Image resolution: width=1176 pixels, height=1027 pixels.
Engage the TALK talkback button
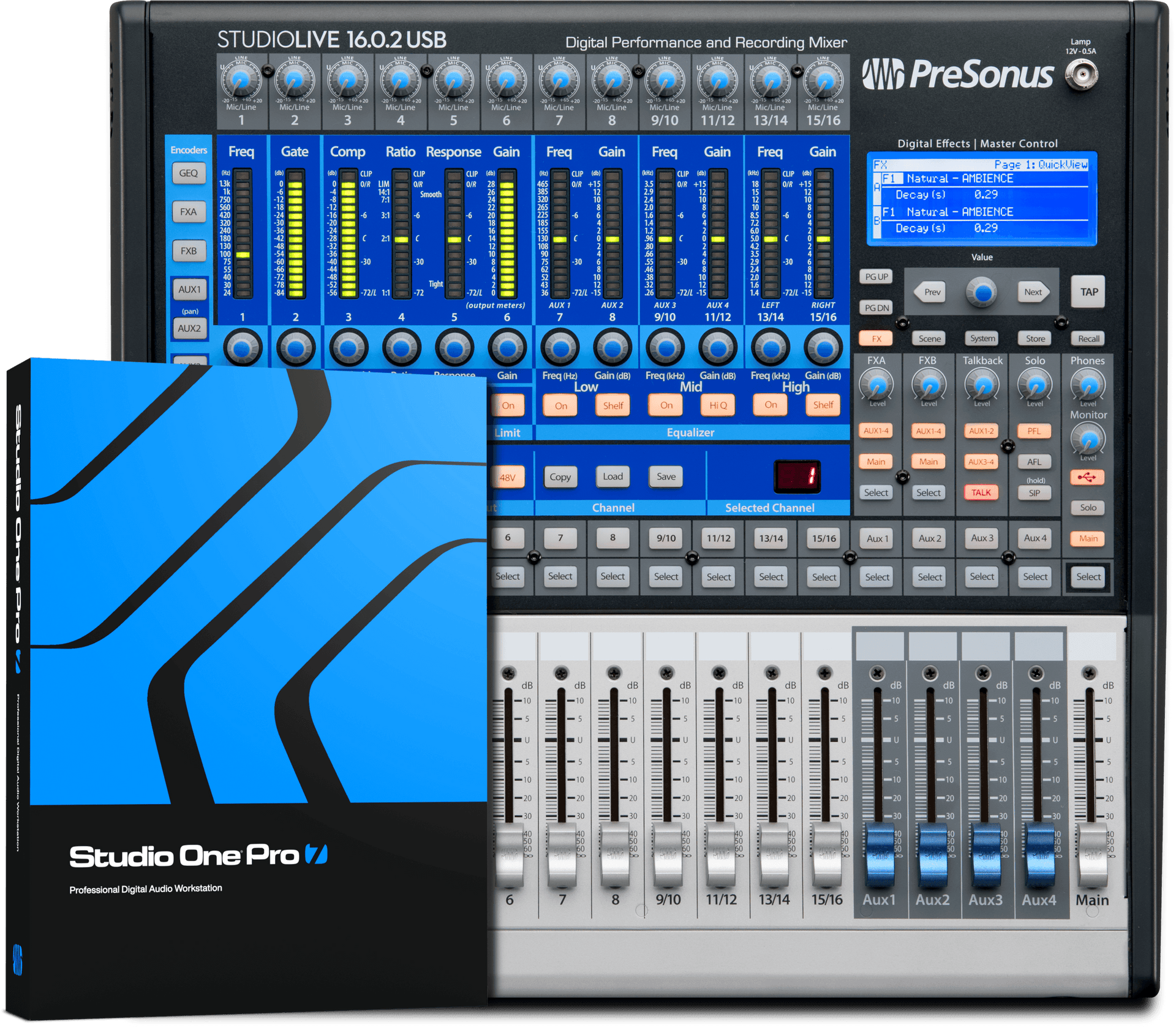(981, 492)
